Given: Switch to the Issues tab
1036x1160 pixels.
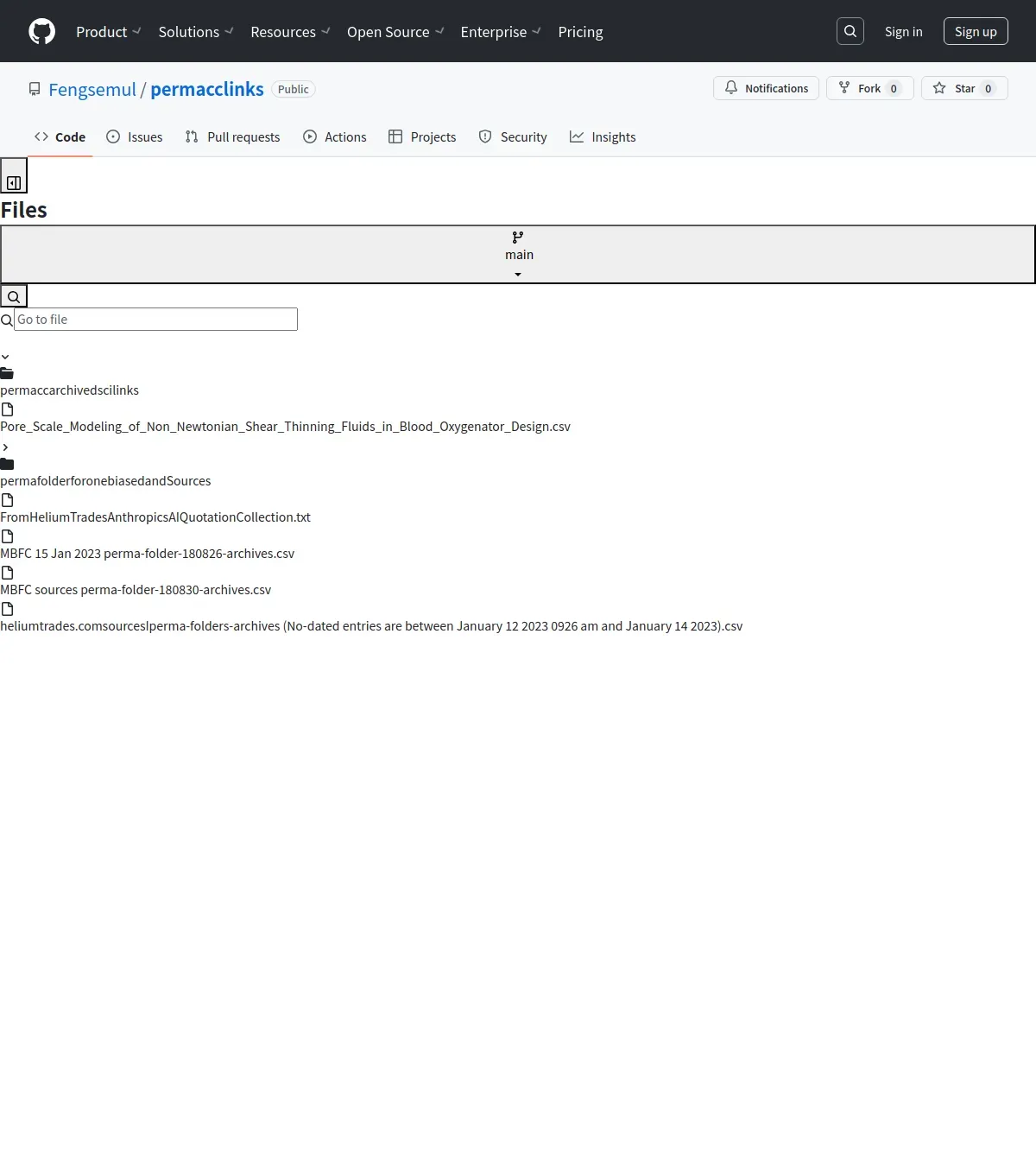Looking at the screenshot, I should 134,136.
